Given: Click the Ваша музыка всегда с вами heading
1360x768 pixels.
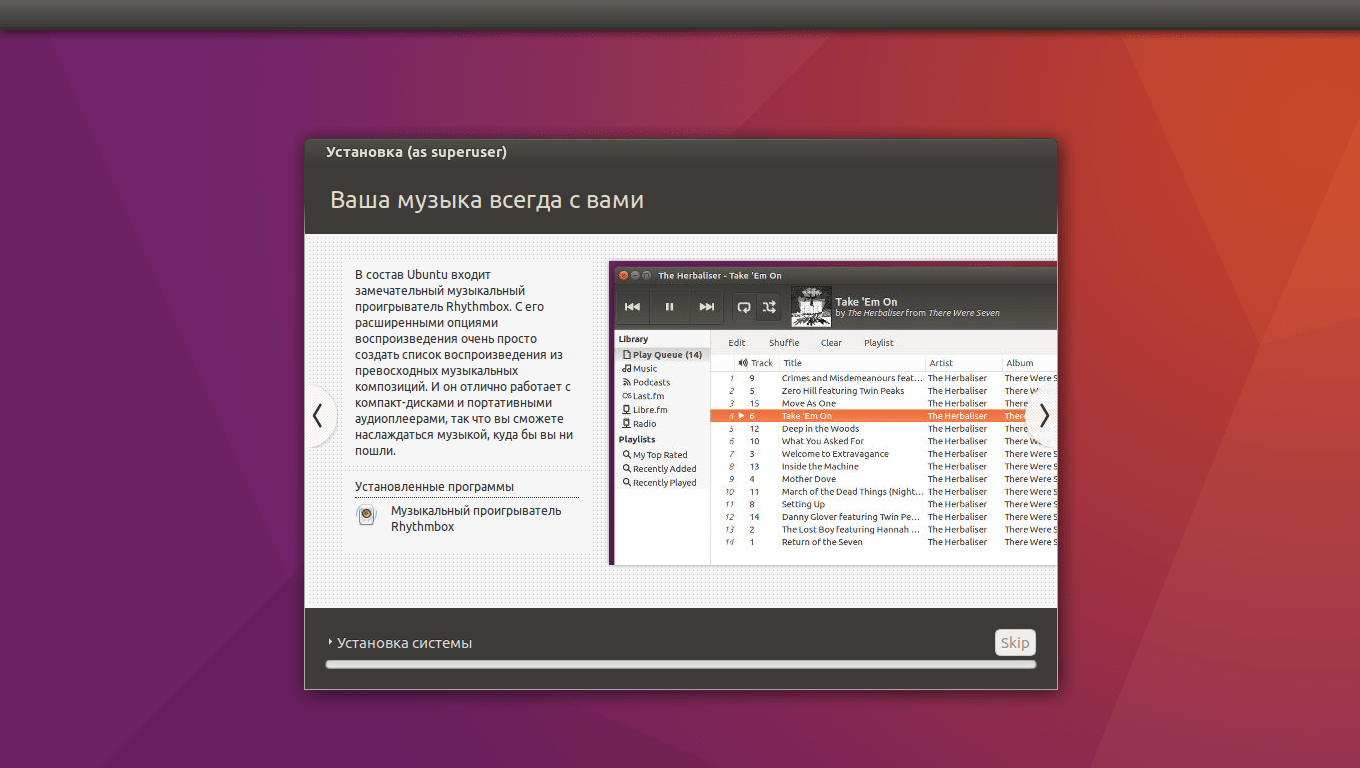Looking at the screenshot, I should tap(487, 200).
